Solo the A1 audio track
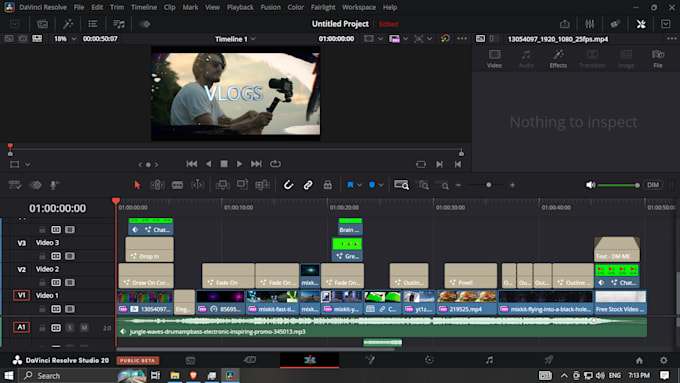This screenshot has width=680, height=383. coord(70,327)
